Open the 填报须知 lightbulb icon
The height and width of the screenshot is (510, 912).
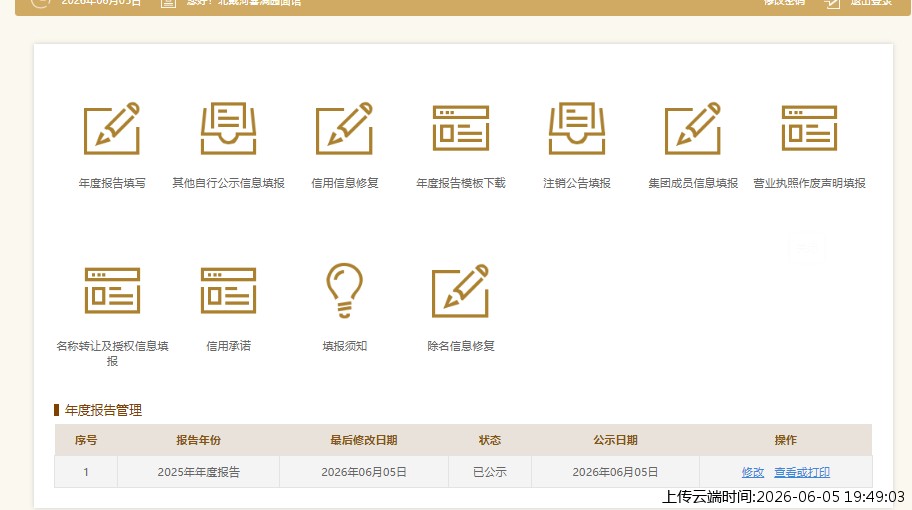(344, 290)
